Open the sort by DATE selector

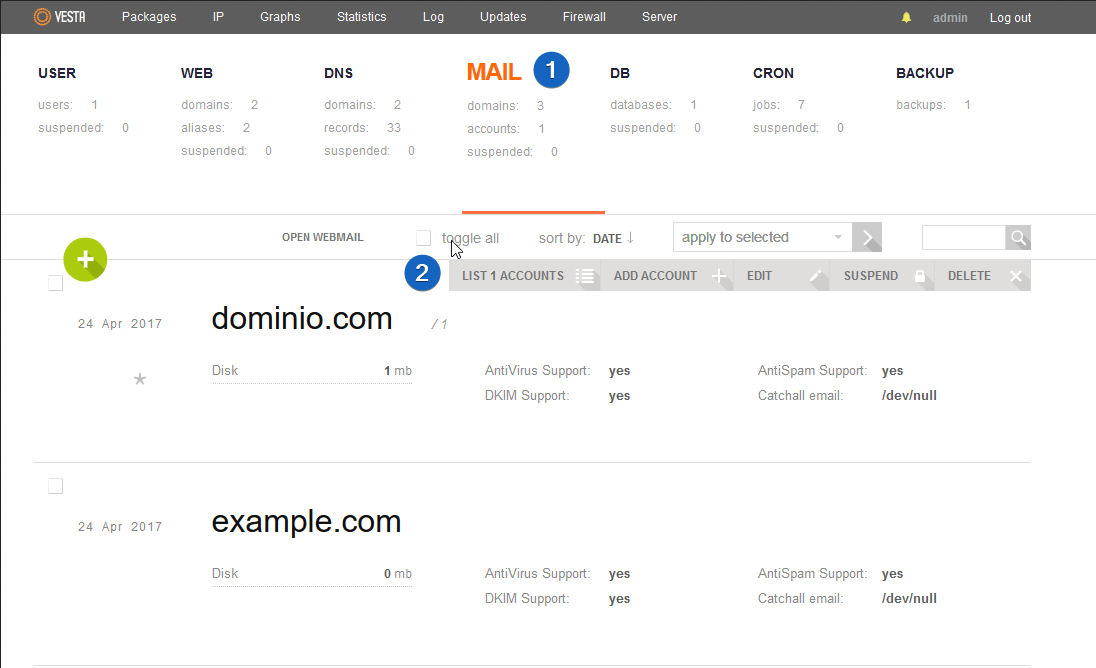pyautogui.click(x=607, y=238)
